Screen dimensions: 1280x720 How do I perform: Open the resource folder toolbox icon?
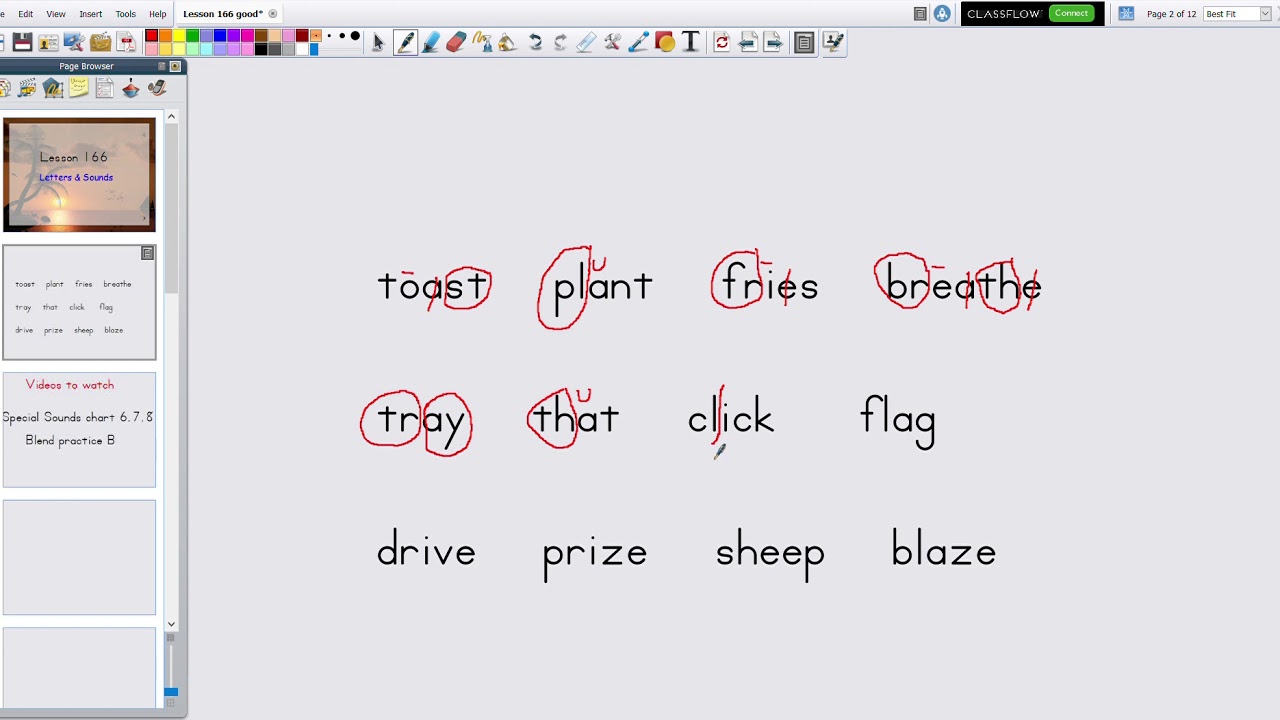pyautogui.click(x=100, y=42)
